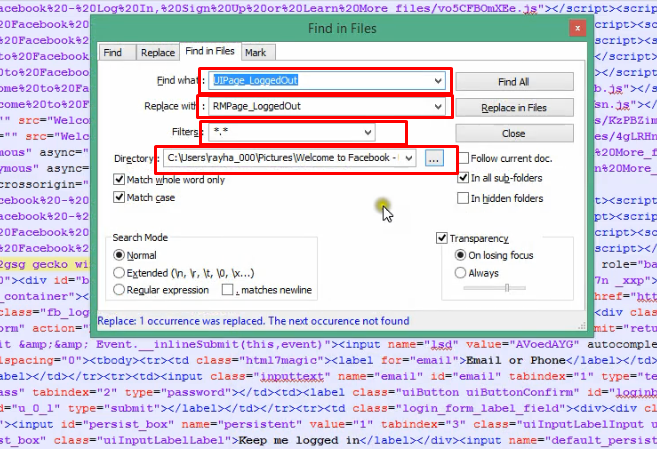
Task: Select the Find in Files tab
Action: point(210,51)
